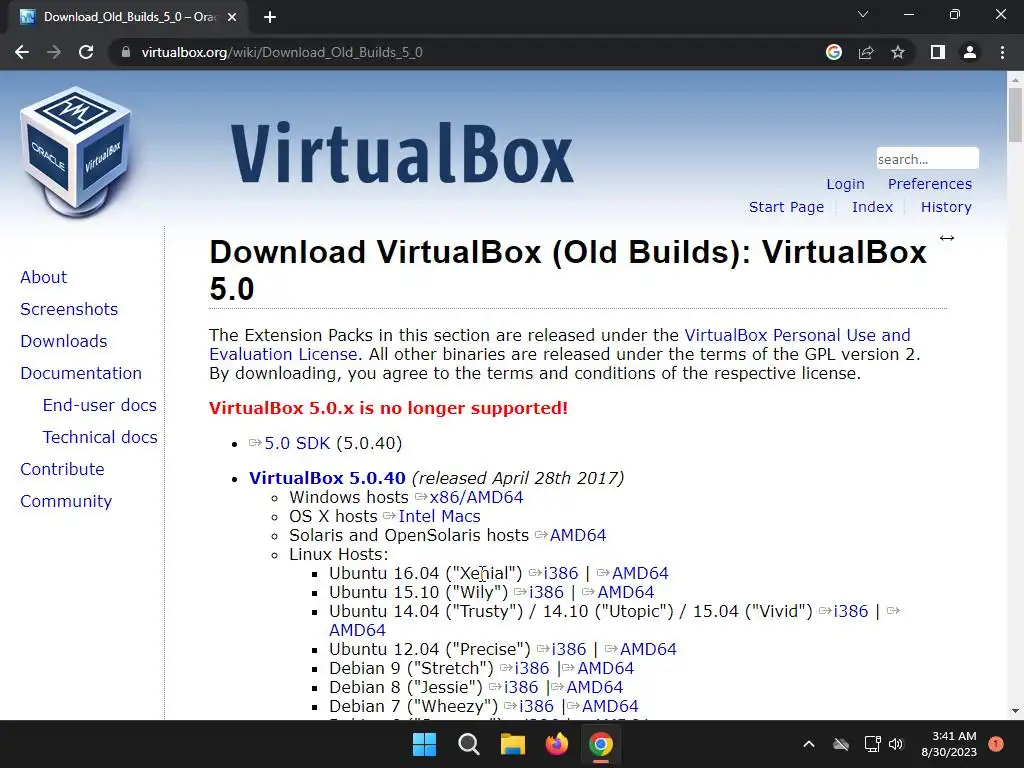Open File Explorer from taskbar
The height and width of the screenshot is (768, 1024).
(513, 744)
